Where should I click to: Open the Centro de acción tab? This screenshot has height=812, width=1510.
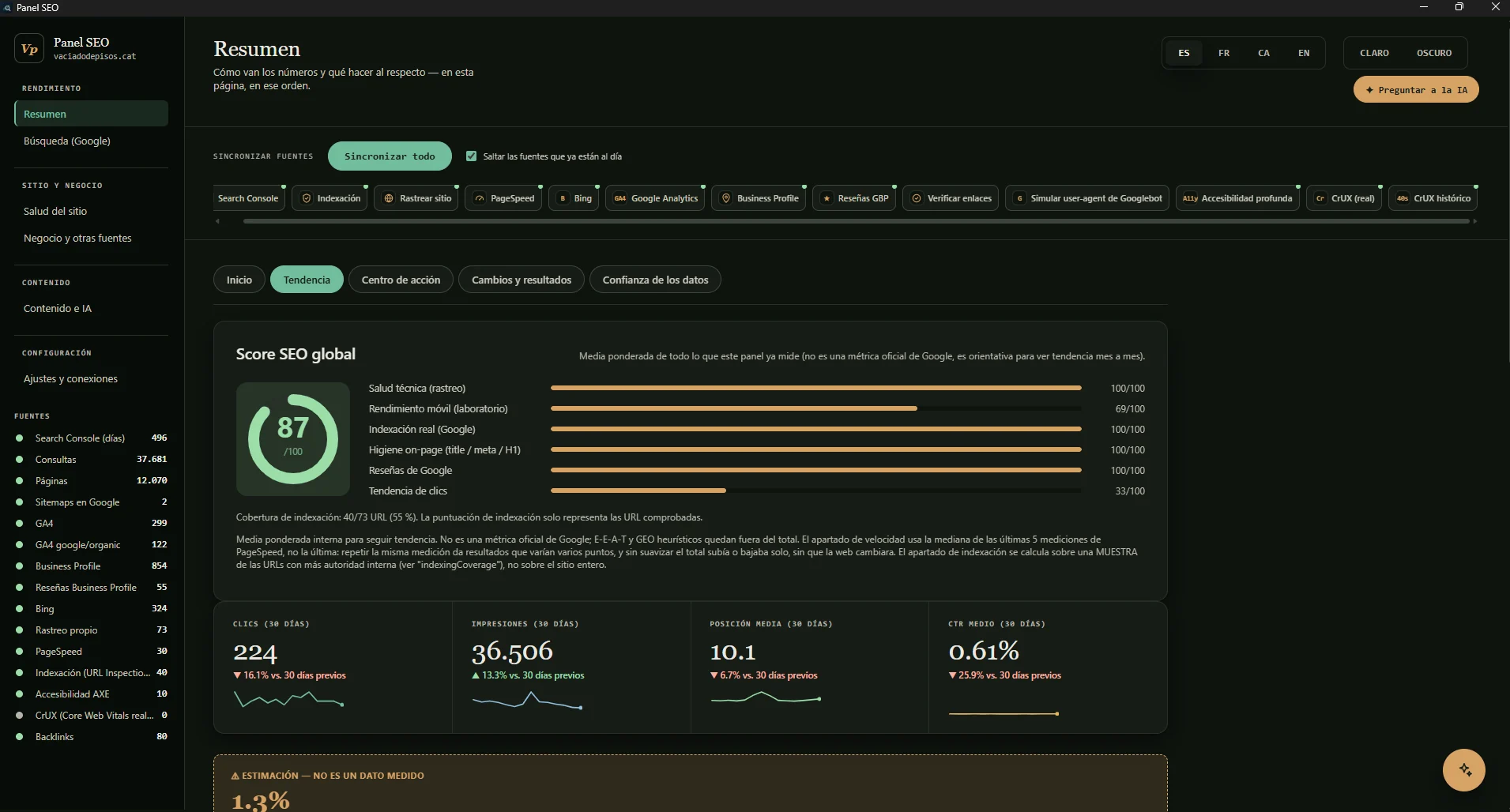(401, 280)
